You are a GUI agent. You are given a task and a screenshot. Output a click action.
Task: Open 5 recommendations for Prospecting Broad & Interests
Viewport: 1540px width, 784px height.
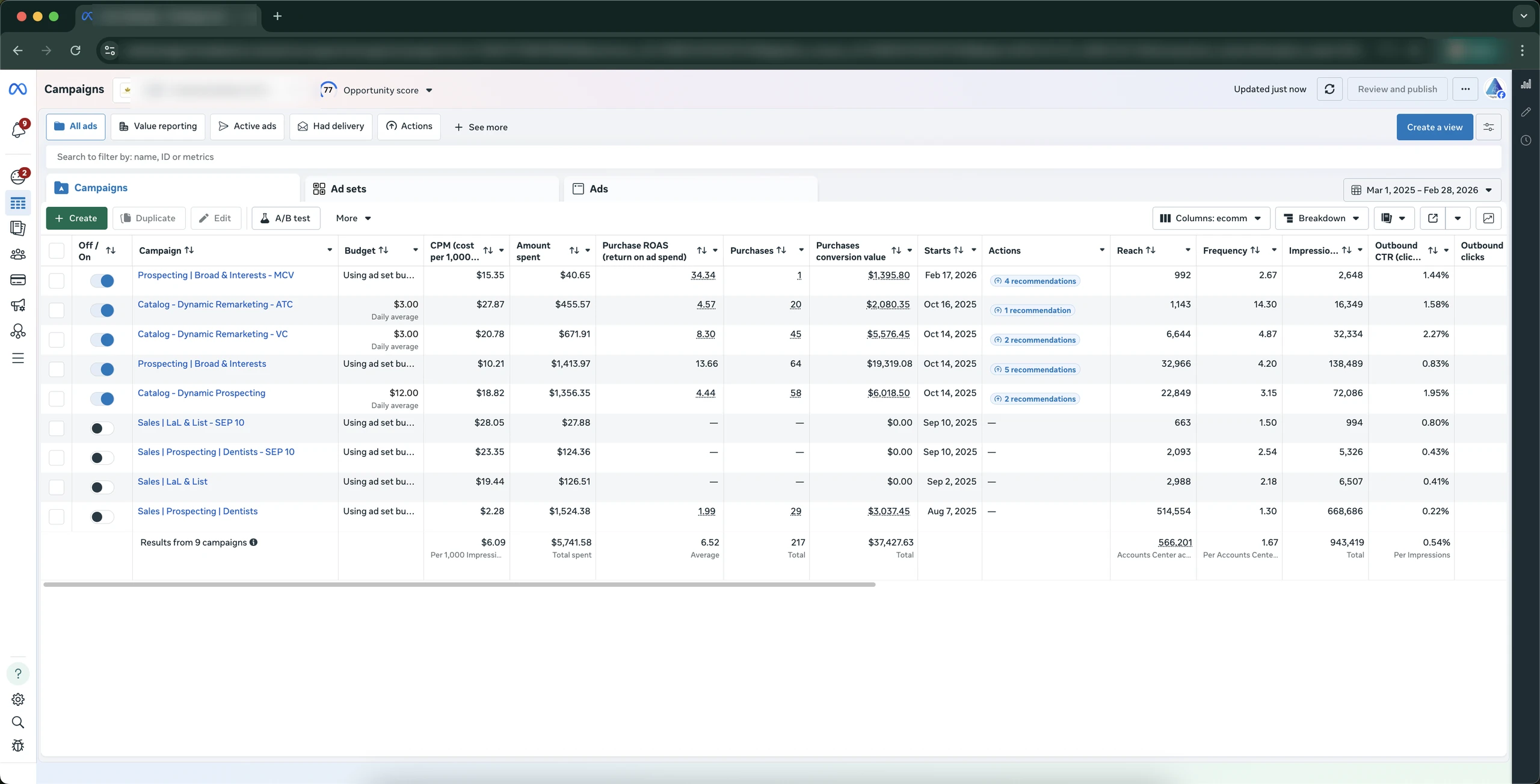coord(1035,370)
